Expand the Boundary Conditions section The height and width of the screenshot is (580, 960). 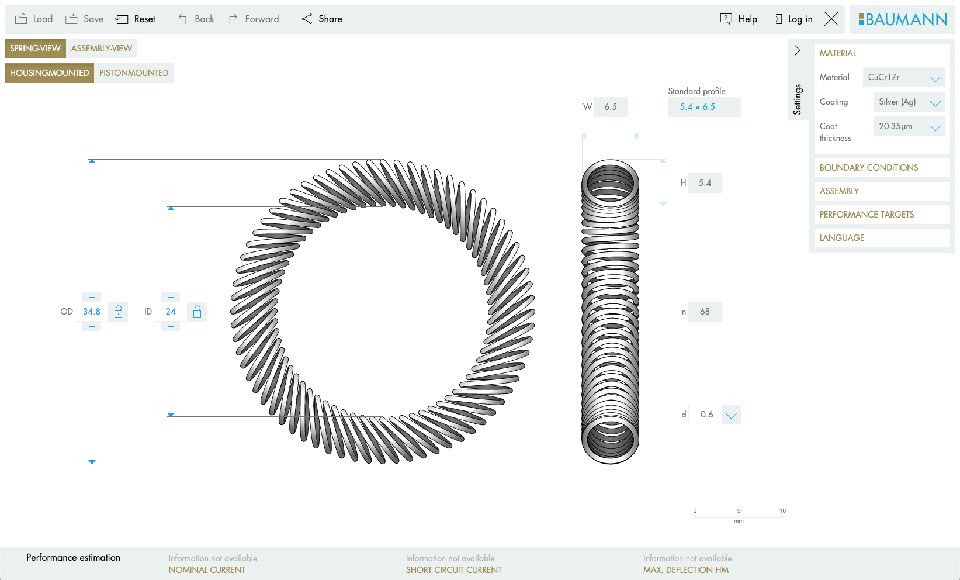pos(882,168)
